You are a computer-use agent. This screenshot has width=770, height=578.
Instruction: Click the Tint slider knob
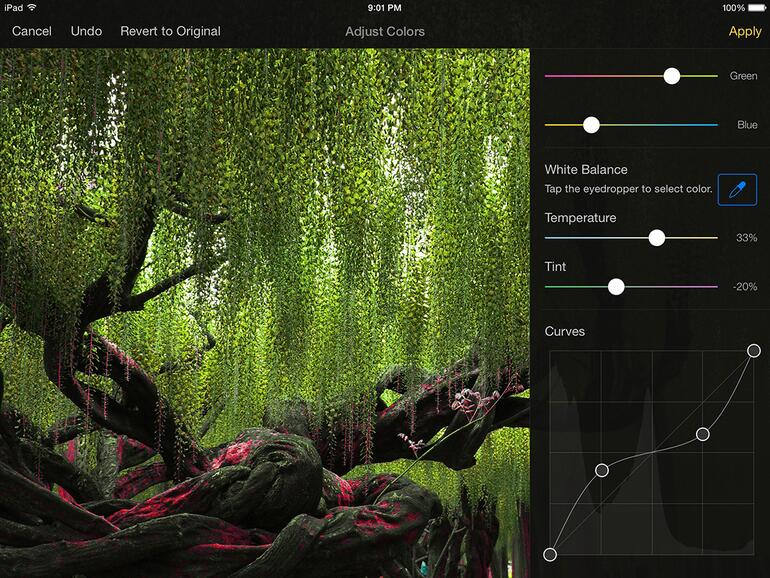(616, 287)
